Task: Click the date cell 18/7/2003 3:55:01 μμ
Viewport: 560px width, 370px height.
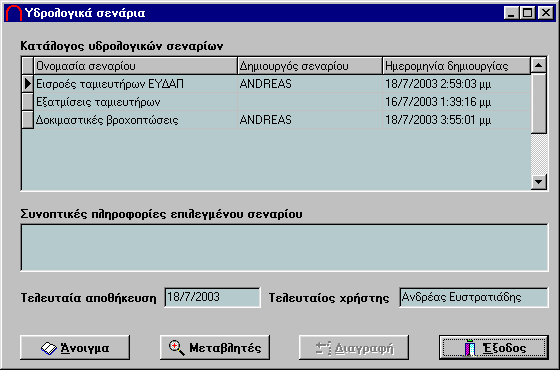Action: coord(457,120)
